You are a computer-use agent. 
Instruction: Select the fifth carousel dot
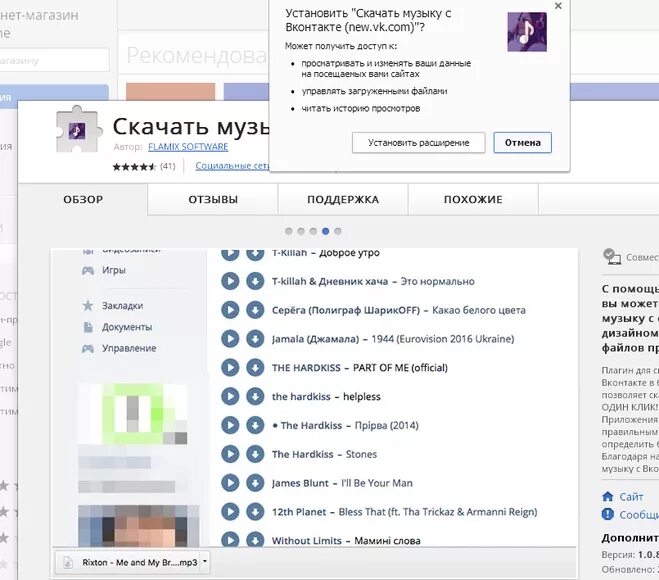(x=338, y=231)
